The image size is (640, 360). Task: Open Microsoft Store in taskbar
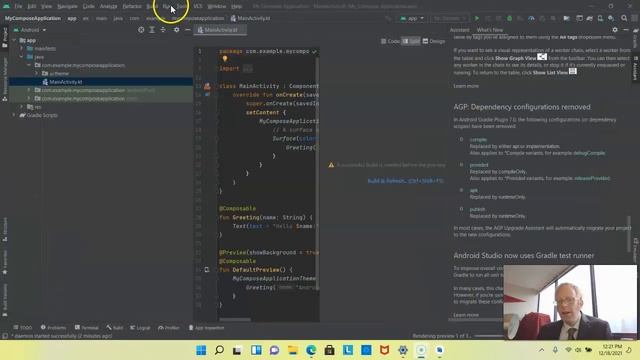coord(329,350)
